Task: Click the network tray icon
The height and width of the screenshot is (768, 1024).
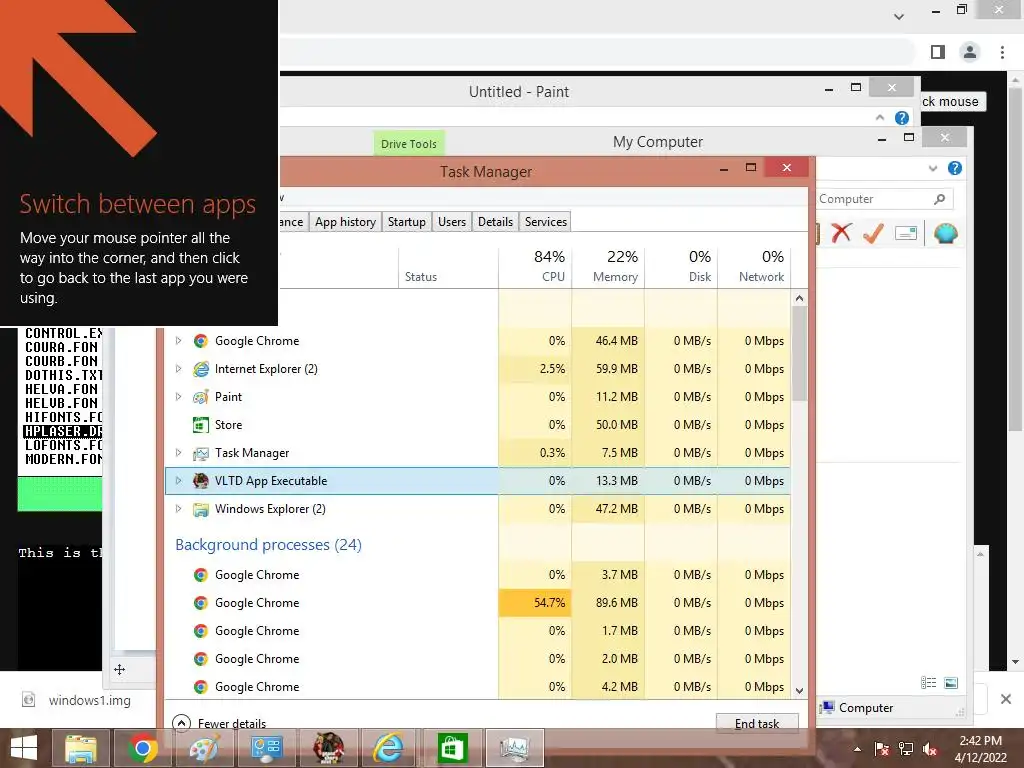Action: click(x=906, y=748)
